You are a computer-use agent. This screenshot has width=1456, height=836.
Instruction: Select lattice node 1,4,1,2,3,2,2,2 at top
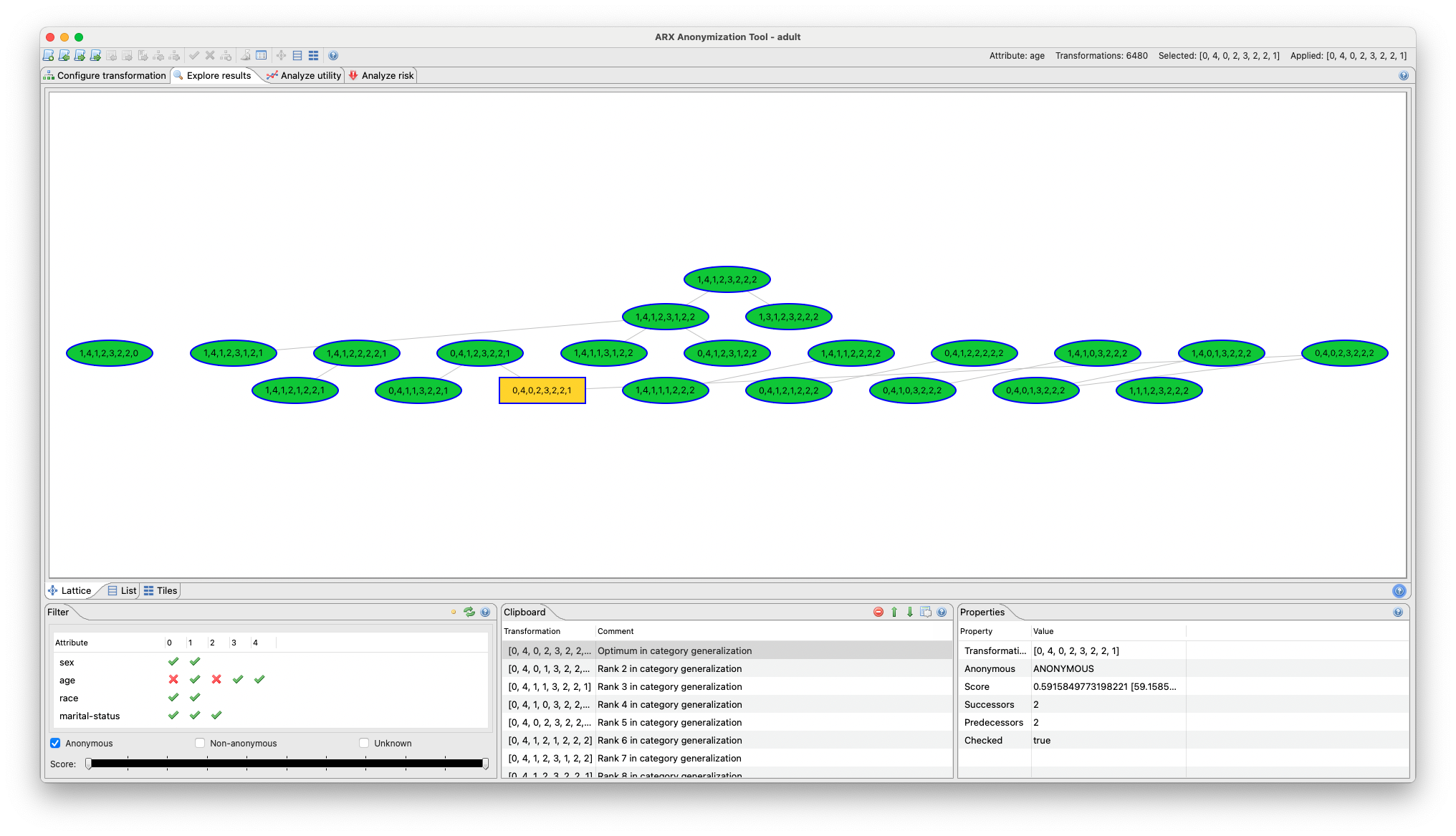(x=727, y=279)
